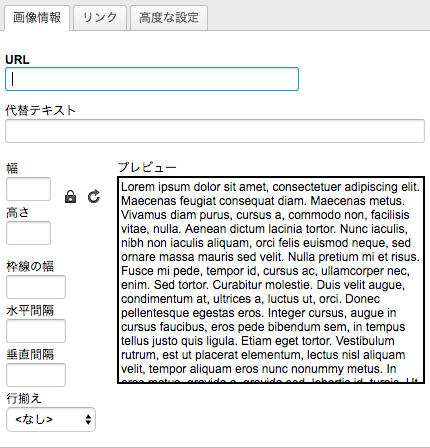This screenshot has width=430, height=448.
Task: Open the 行揃え alignment dropdown
Action: click(x=51, y=419)
